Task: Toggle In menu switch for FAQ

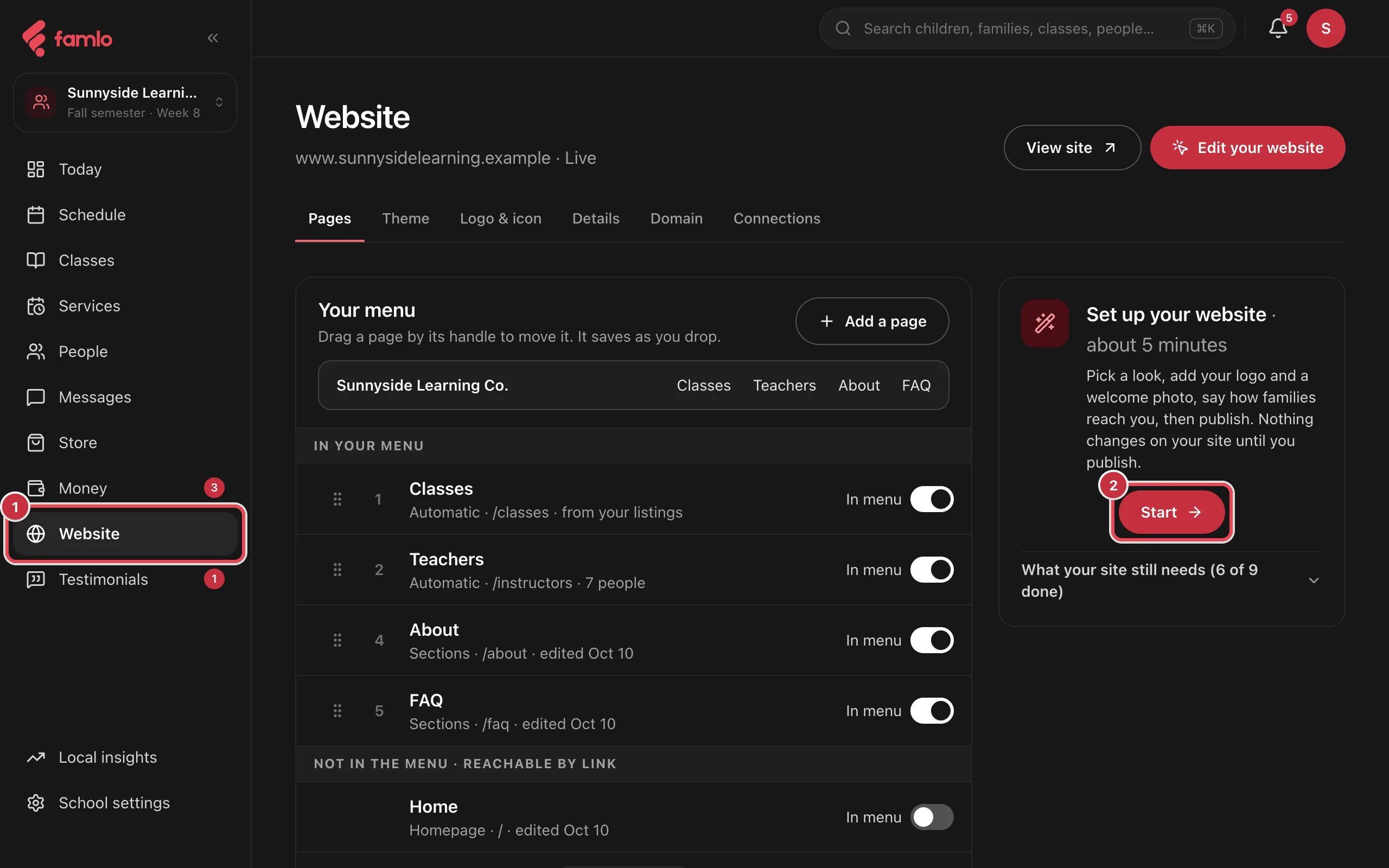Action: (x=932, y=711)
